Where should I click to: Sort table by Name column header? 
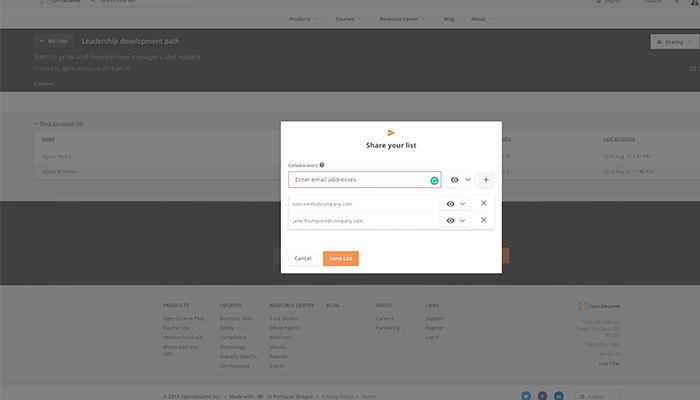(48, 140)
